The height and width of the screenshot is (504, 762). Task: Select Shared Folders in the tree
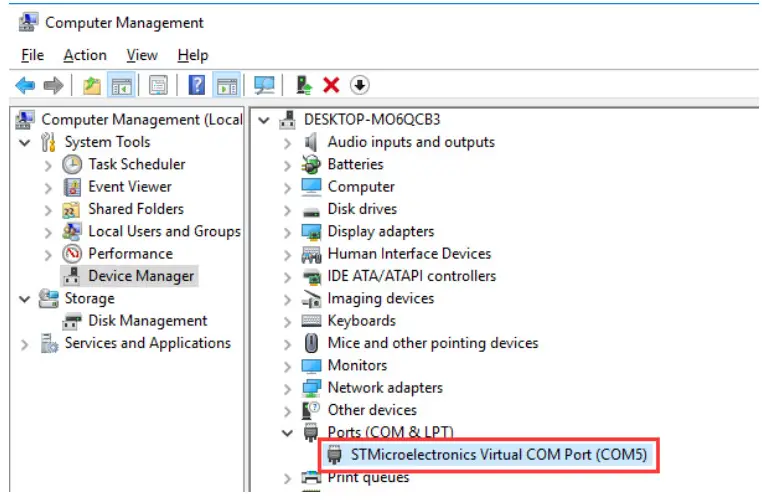pos(136,209)
